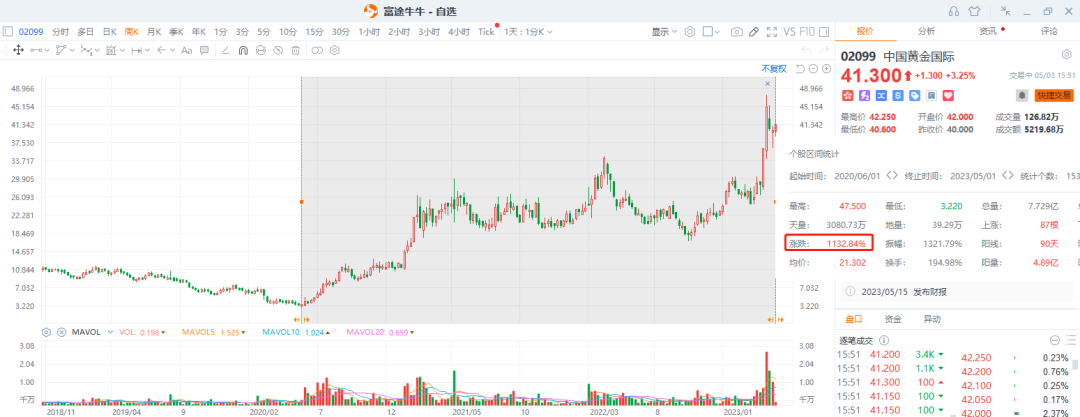
Task: Click the order book list view icon
Action: pyautogui.click(x=1070, y=340)
